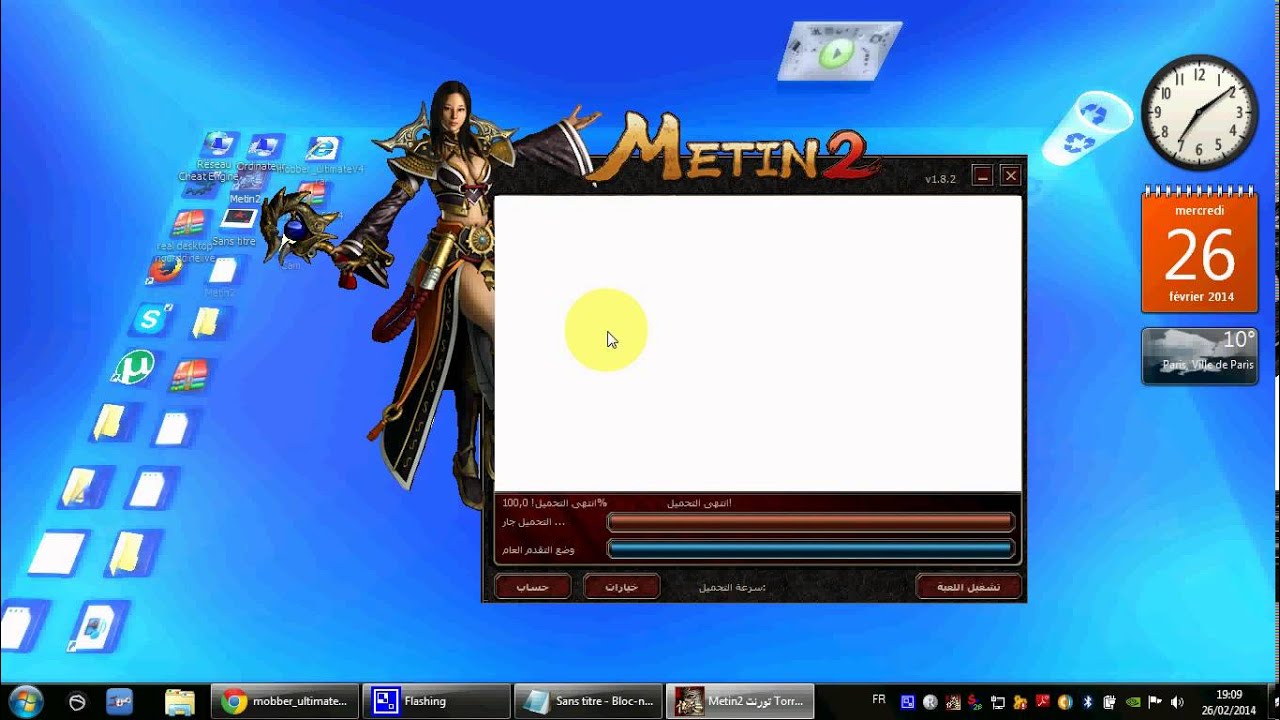Open the Action Center flag icon
1280x720 pixels.
(1154, 702)
